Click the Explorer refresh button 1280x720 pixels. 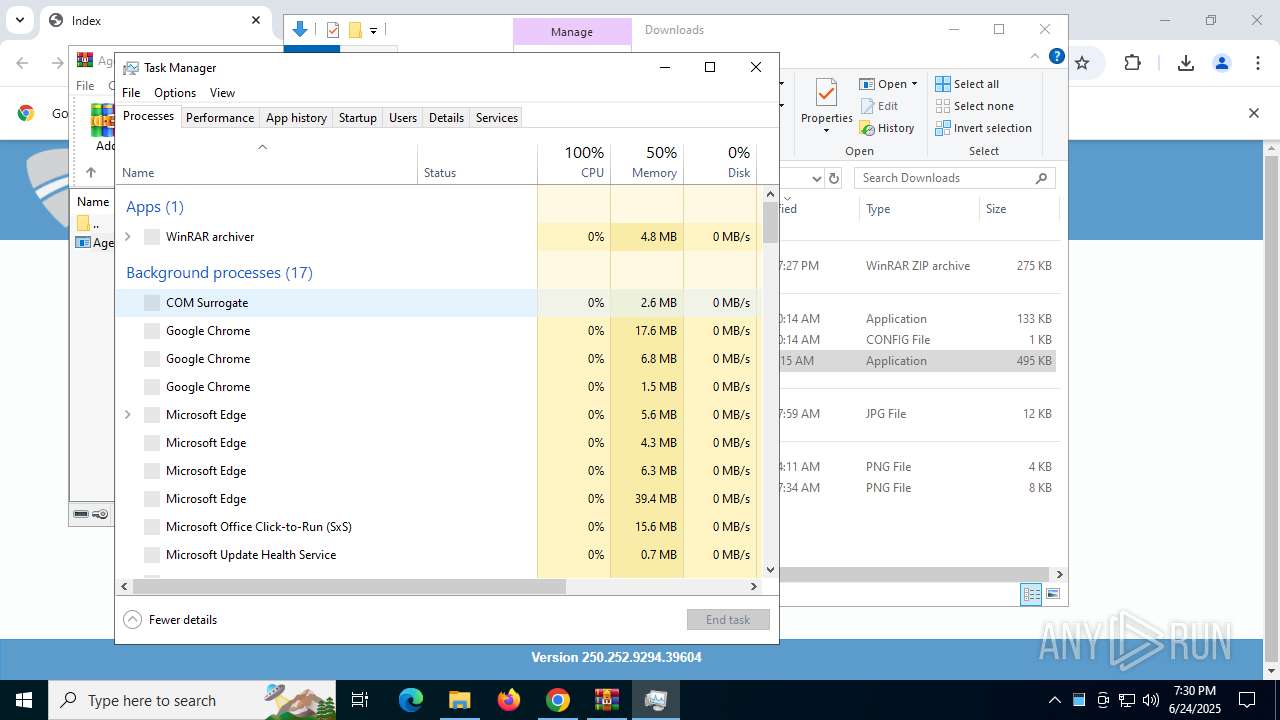click(834, 179)
